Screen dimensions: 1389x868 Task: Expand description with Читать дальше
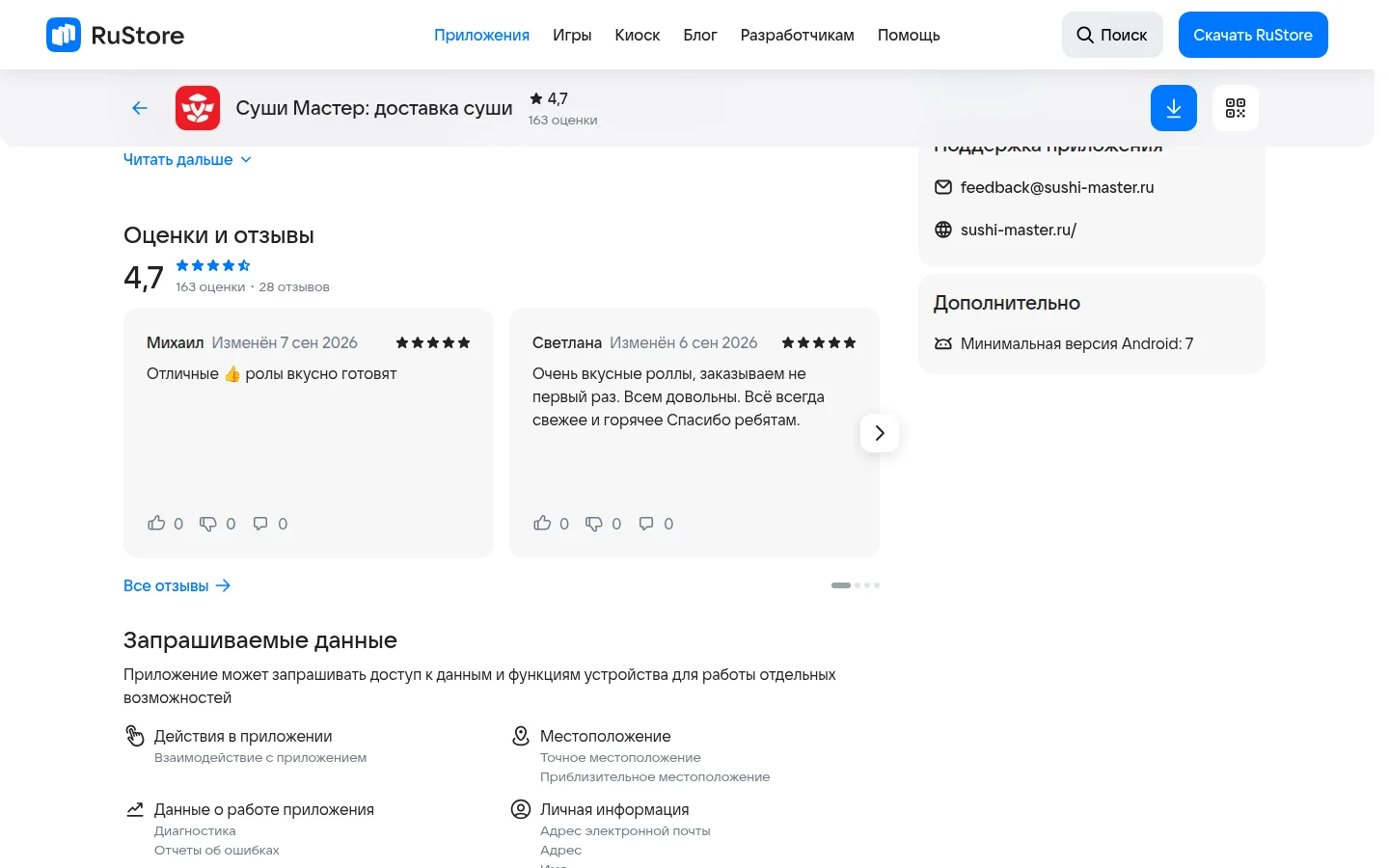pos(187,159)
